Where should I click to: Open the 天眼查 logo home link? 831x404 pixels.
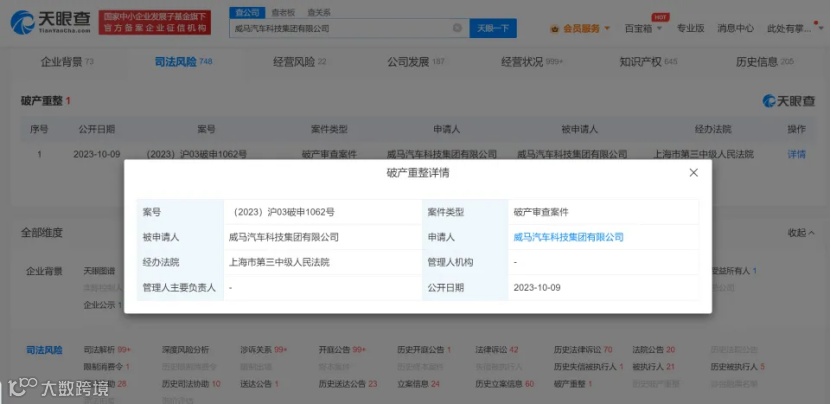(x=51, y=23)
